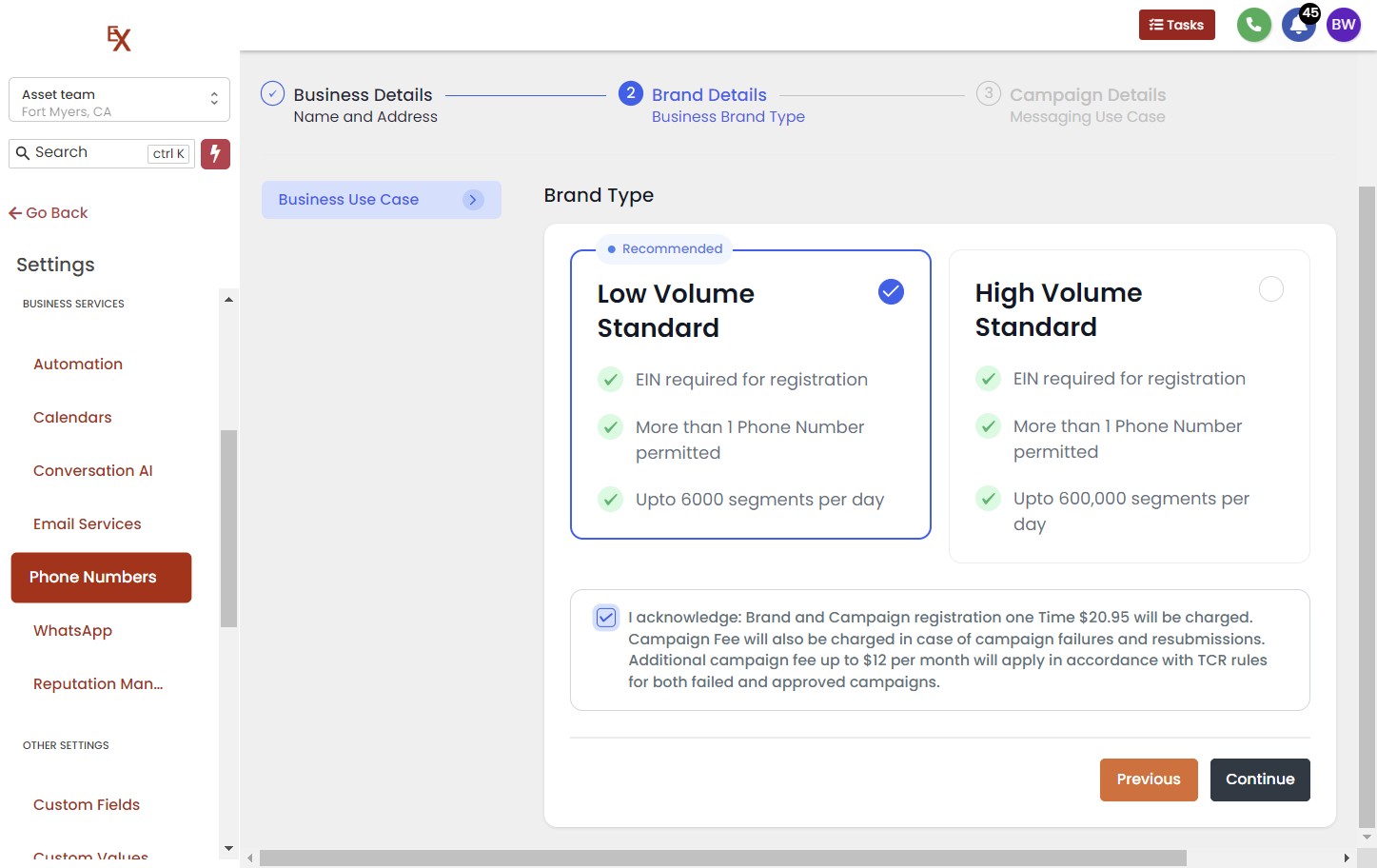Click the step 2 Brand Details circle
This screenshot has width=1377, height=868.
tap(630, 93)
